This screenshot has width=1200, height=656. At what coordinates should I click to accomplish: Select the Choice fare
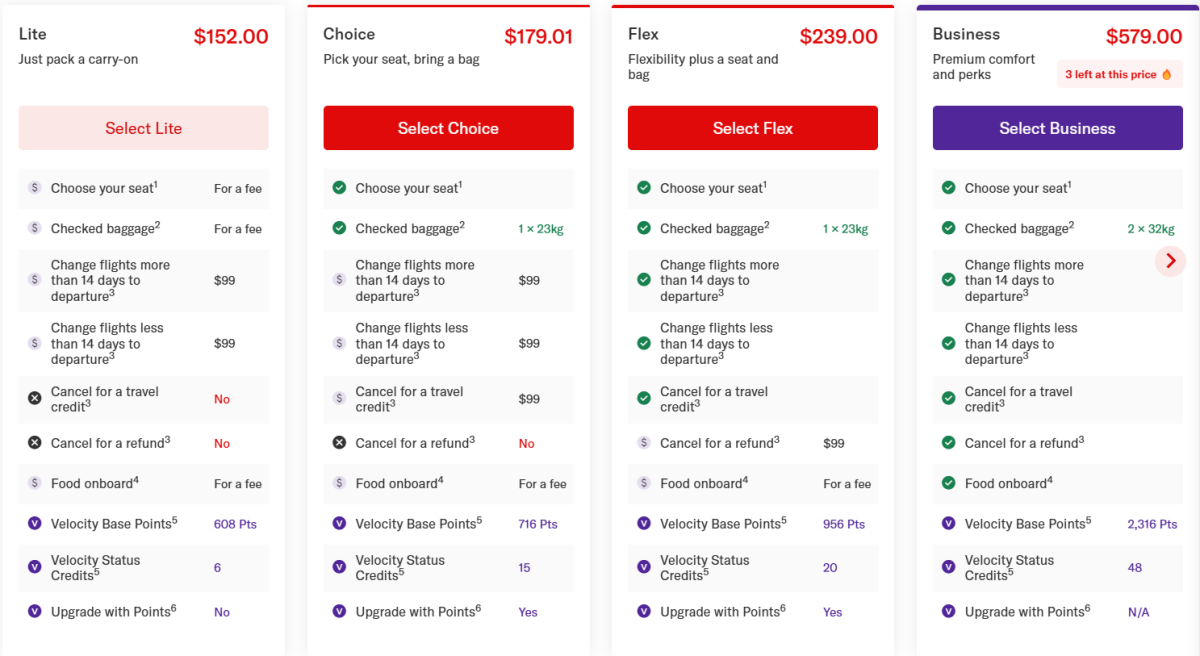point(448,128)
